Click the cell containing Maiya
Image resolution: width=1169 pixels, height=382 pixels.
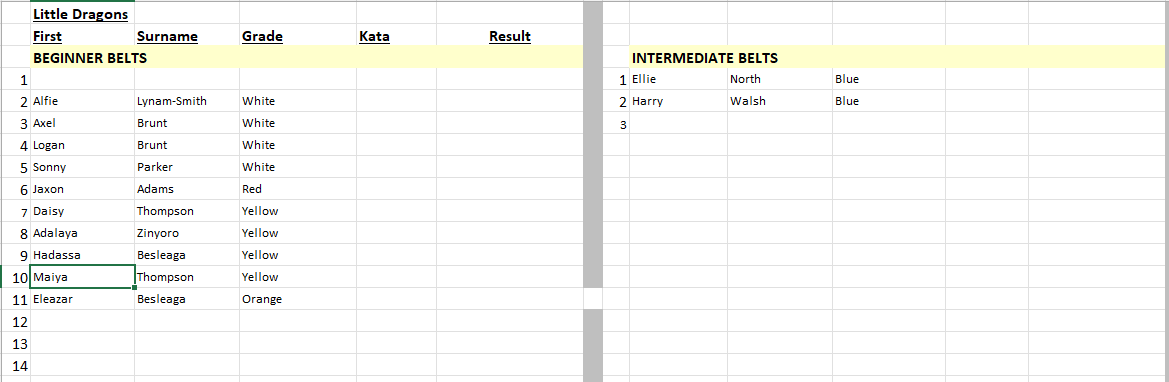point(82,277)
